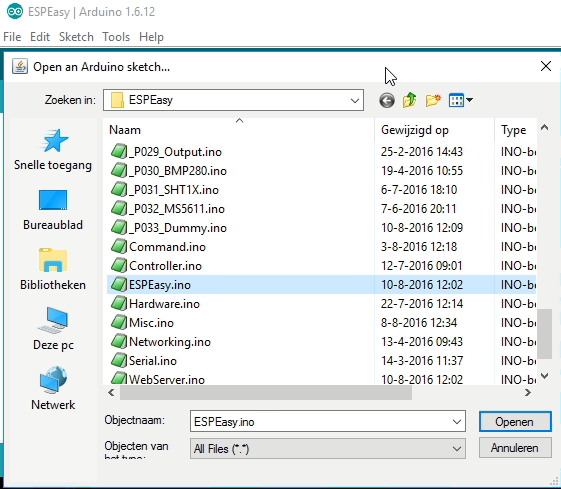The height and width of the screenshot is (489, 561).
Task: Select file _P033_Dummy.ino
Action: pos(178,228)
